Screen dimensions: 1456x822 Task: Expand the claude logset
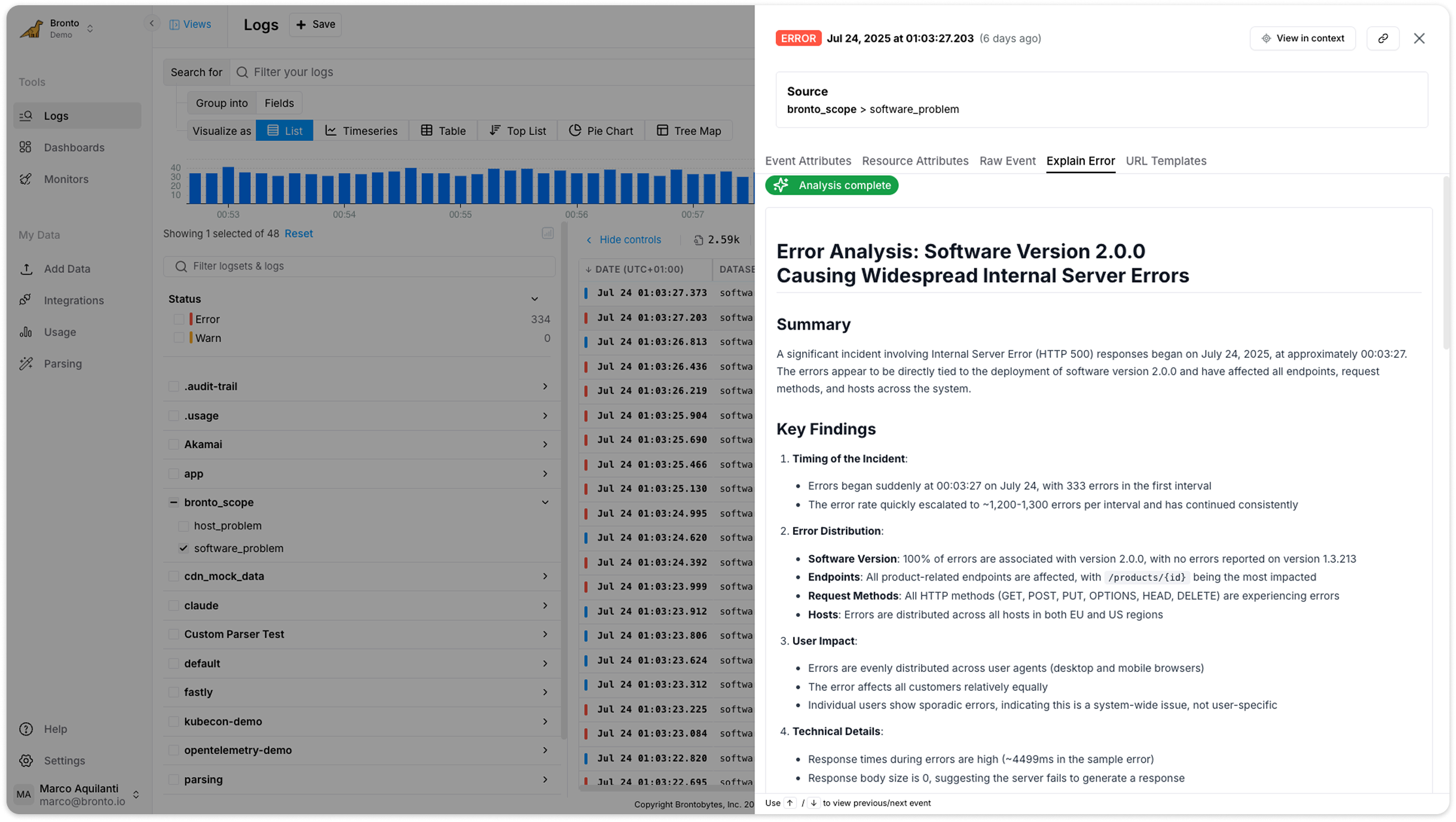[545, 606]
